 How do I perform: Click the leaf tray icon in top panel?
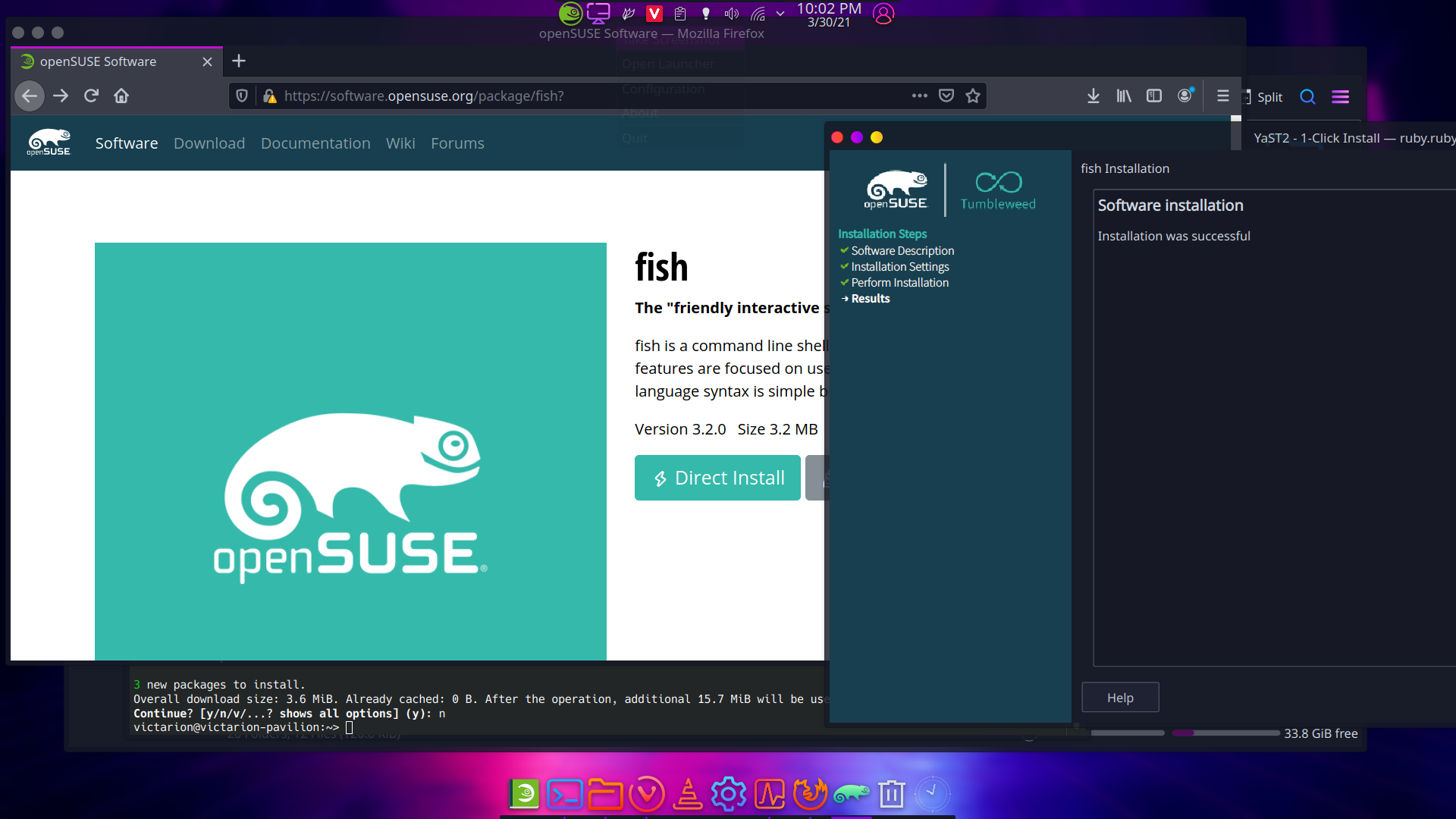pos(628,14)
